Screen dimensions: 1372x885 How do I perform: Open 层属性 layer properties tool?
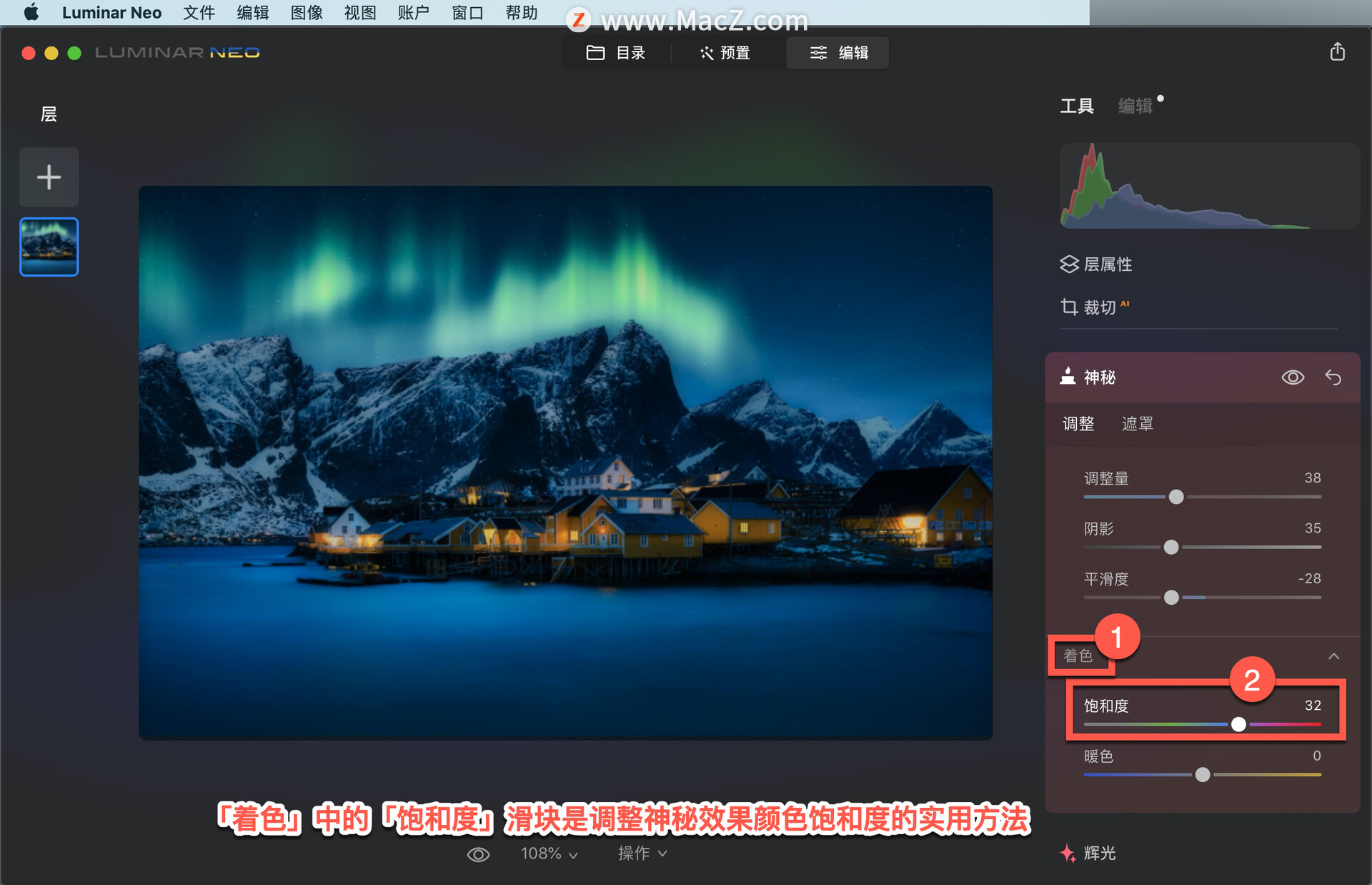1096,264
